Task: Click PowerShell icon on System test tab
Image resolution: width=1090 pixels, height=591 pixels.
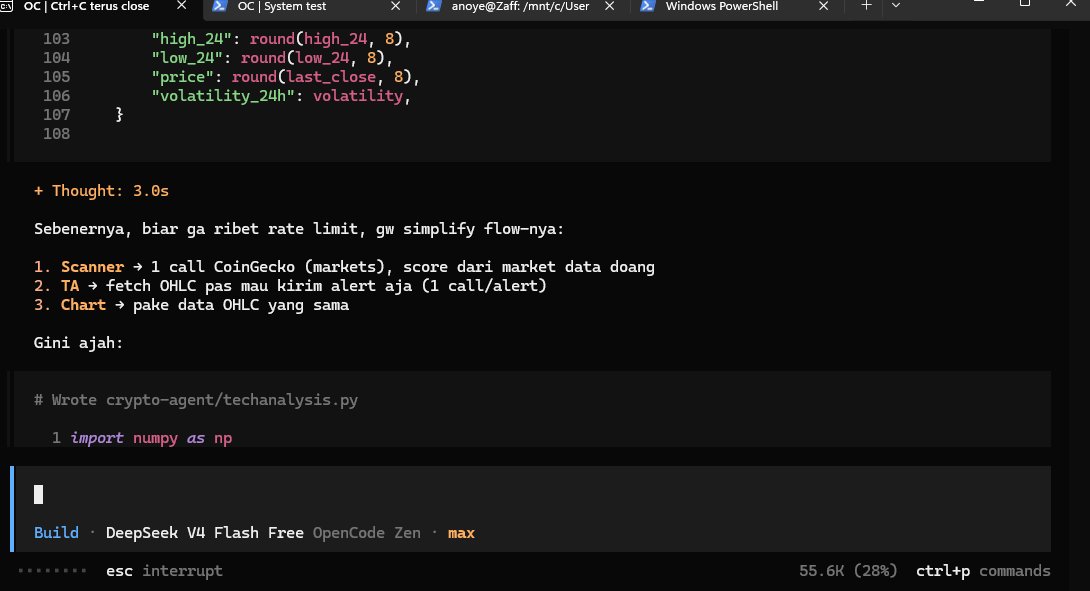Action: pos(219,6)
